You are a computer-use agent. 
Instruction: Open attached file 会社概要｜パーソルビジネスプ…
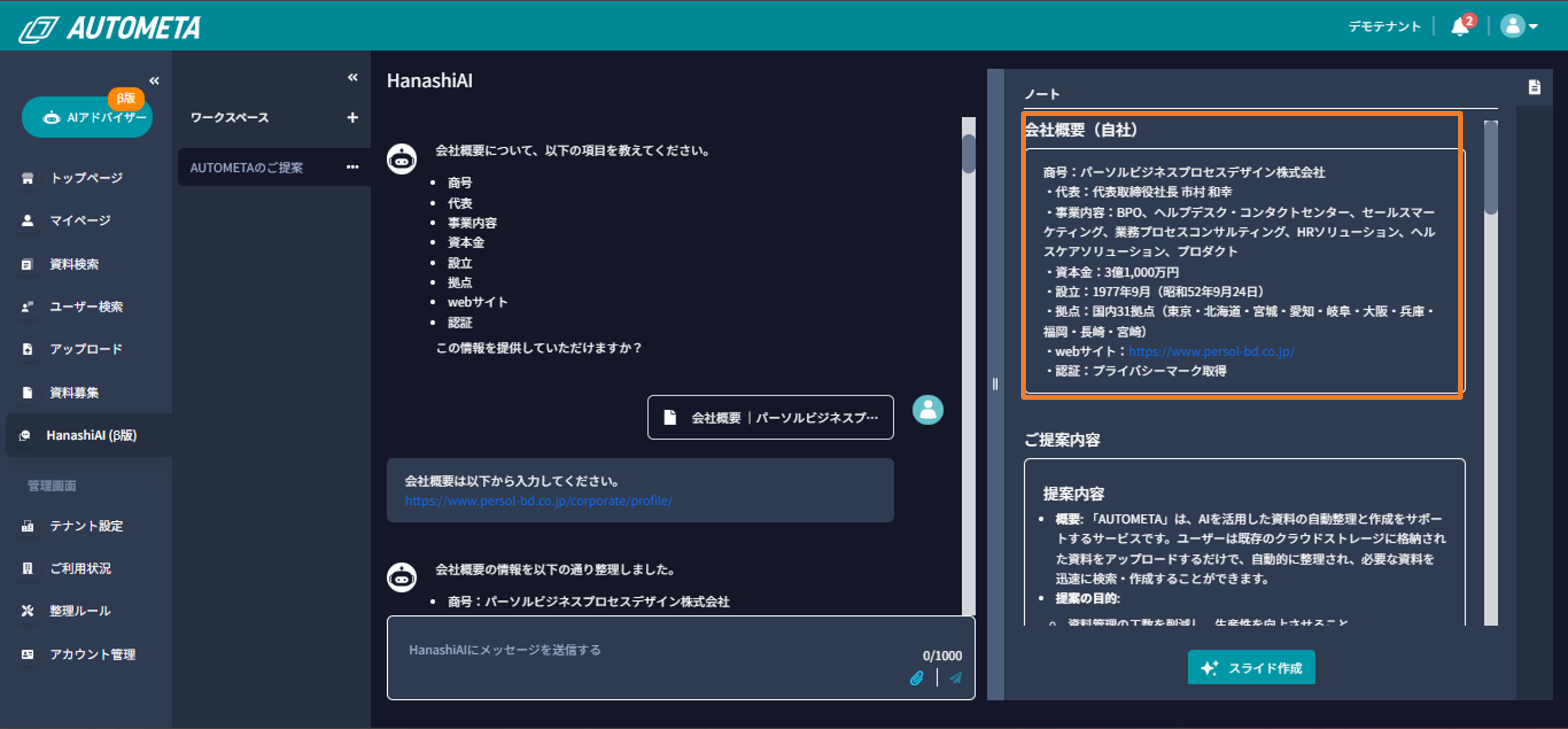click(x=771, y=417)
